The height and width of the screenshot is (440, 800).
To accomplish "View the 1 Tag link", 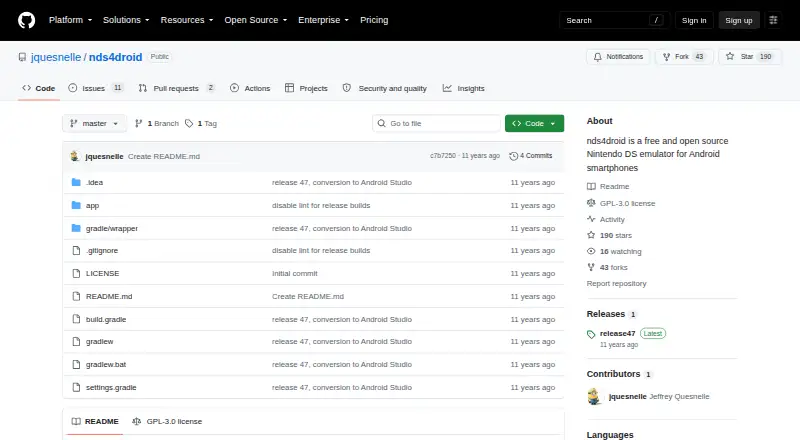I will point(201,124).
